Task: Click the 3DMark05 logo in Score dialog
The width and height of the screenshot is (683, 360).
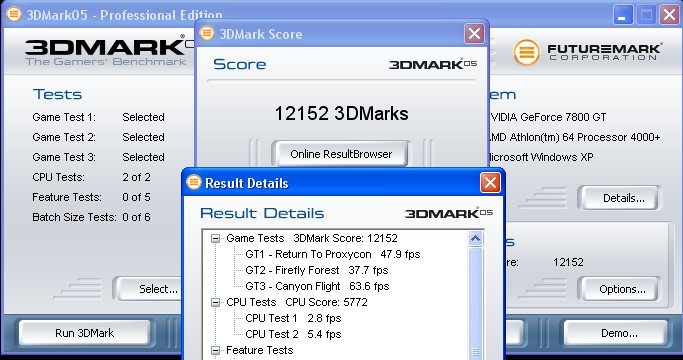Action: click(x=433, y=65)
